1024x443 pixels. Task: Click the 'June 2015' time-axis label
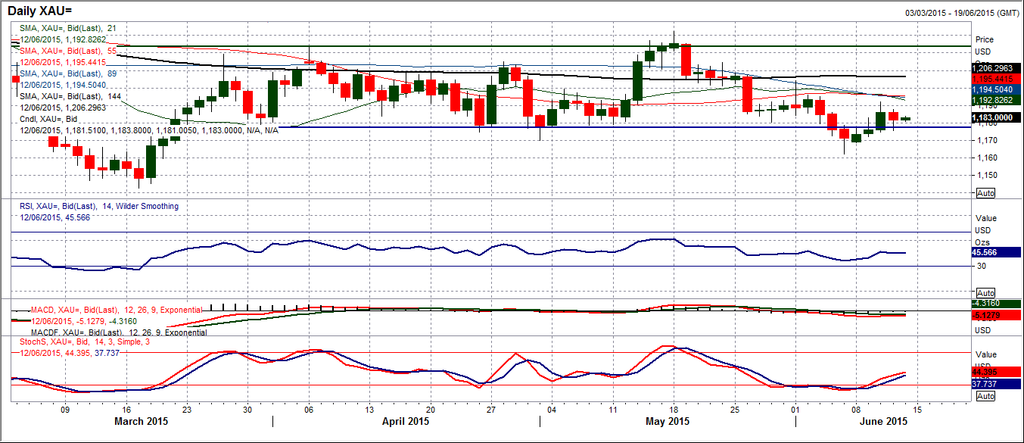point(883,421)
